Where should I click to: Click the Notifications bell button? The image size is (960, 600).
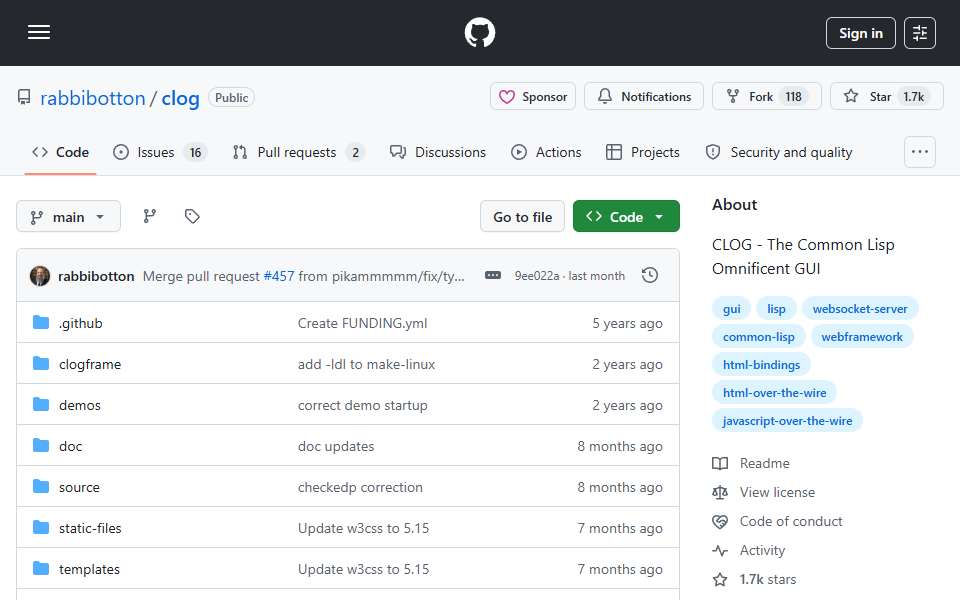pos(643,97)
